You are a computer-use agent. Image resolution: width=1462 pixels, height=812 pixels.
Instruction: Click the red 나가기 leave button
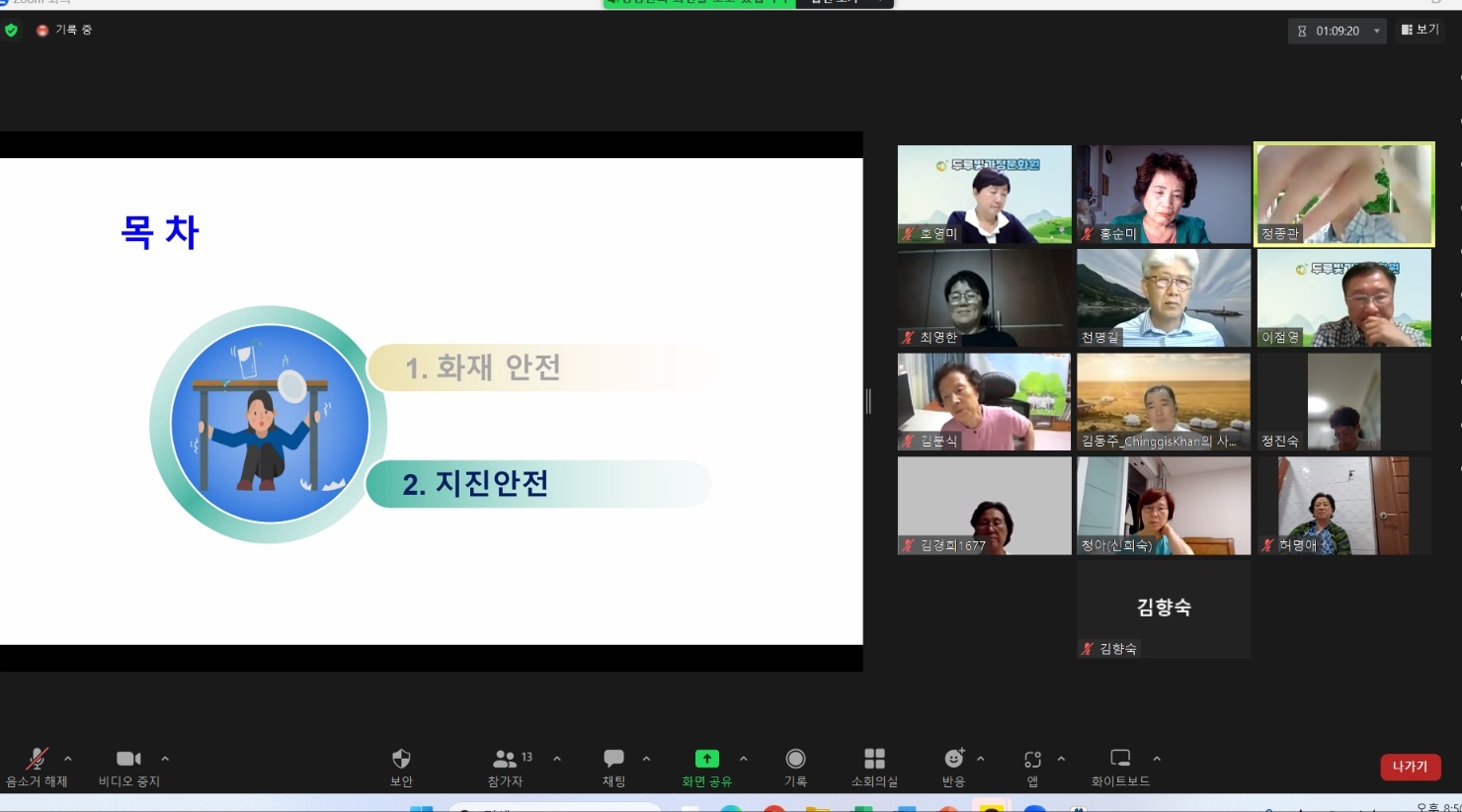(x=1410, y=767)
